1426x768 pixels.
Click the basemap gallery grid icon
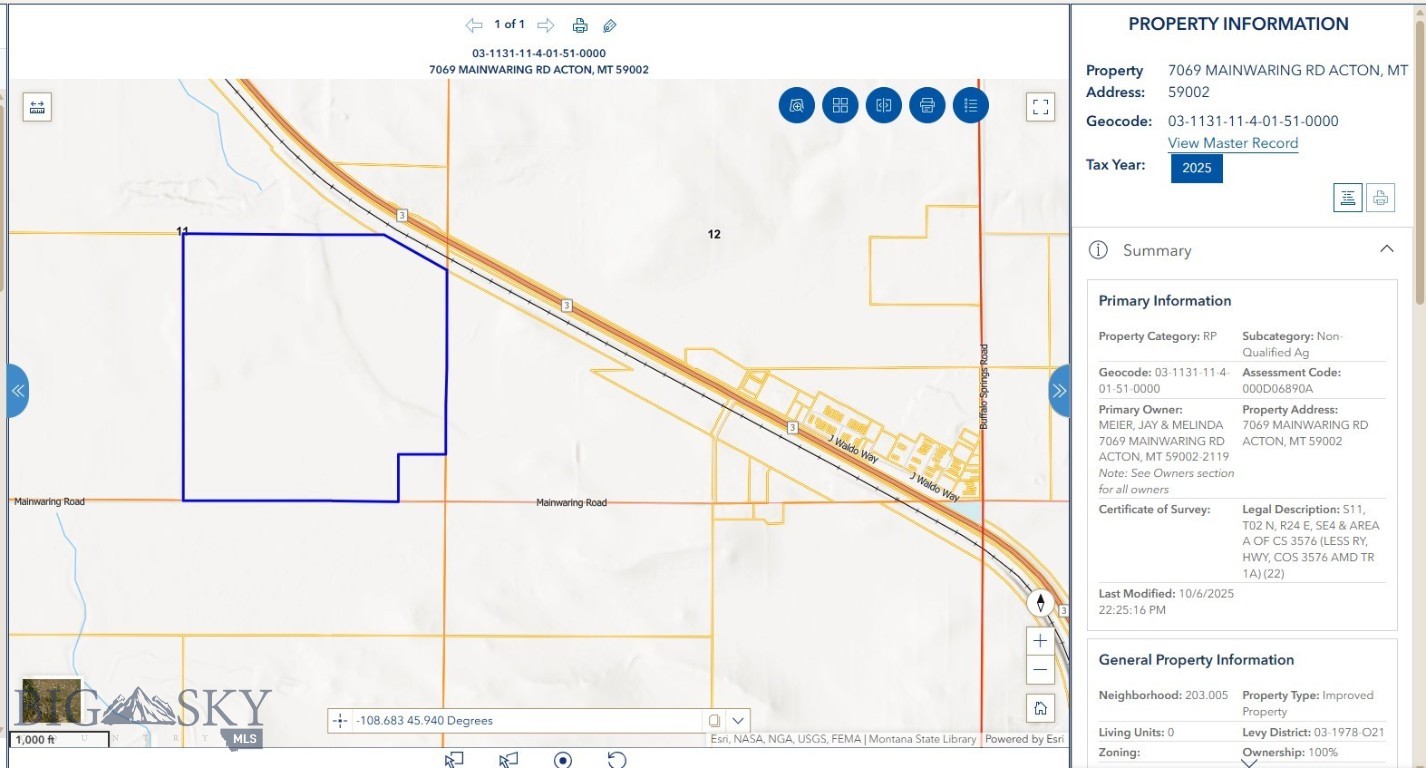(840, 105)
